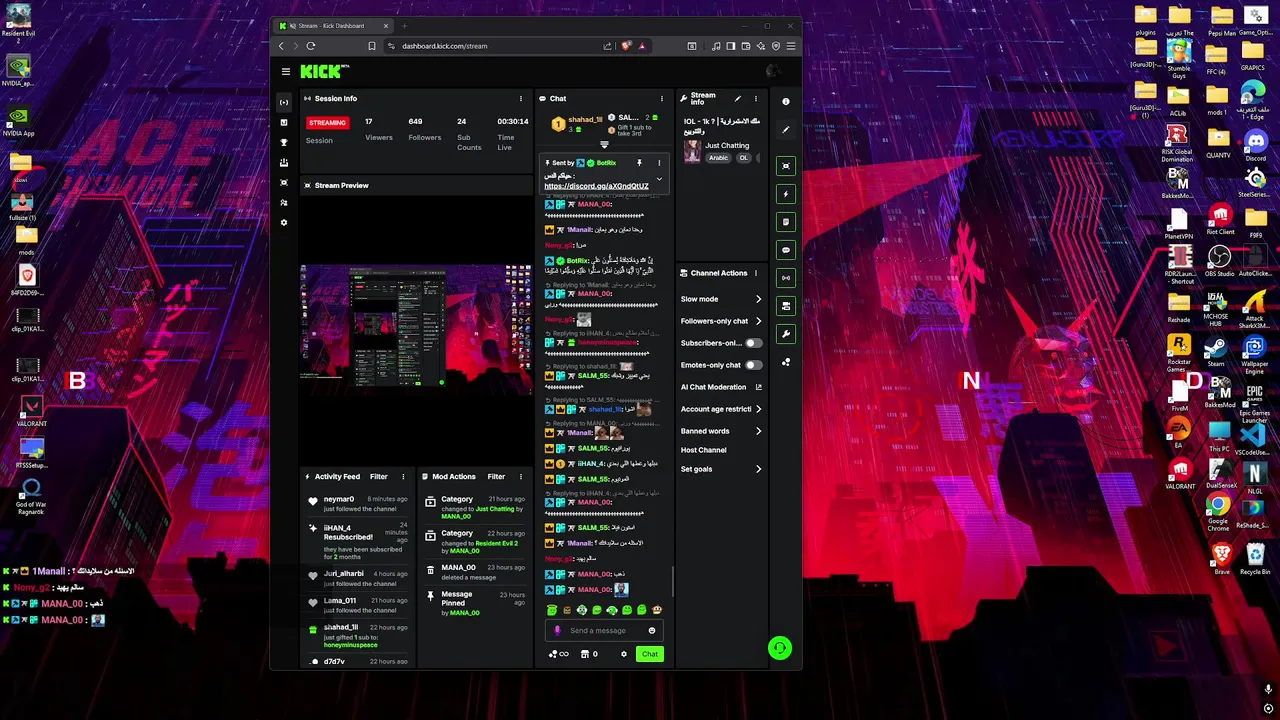The height and width of the screenshot is (720, 1280).
Task: Bookmark this page icon
Action: (x=372, y=46)
